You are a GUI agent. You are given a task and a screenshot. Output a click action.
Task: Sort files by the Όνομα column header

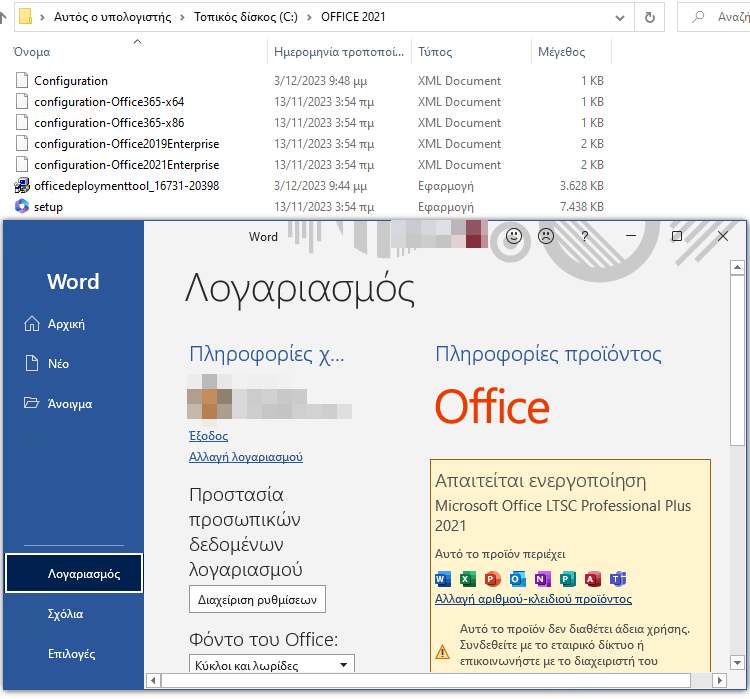point(30,51)
